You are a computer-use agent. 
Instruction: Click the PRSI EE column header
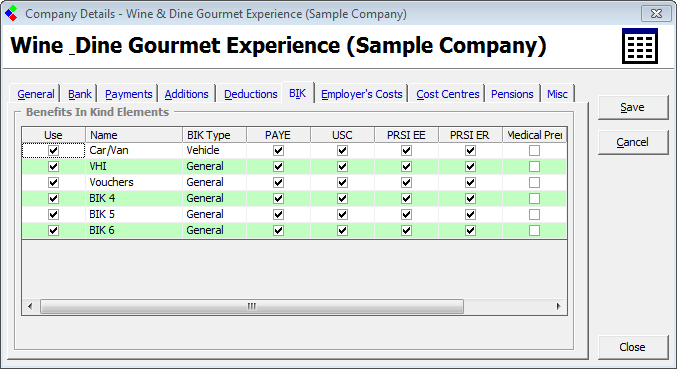click(406, 135)
